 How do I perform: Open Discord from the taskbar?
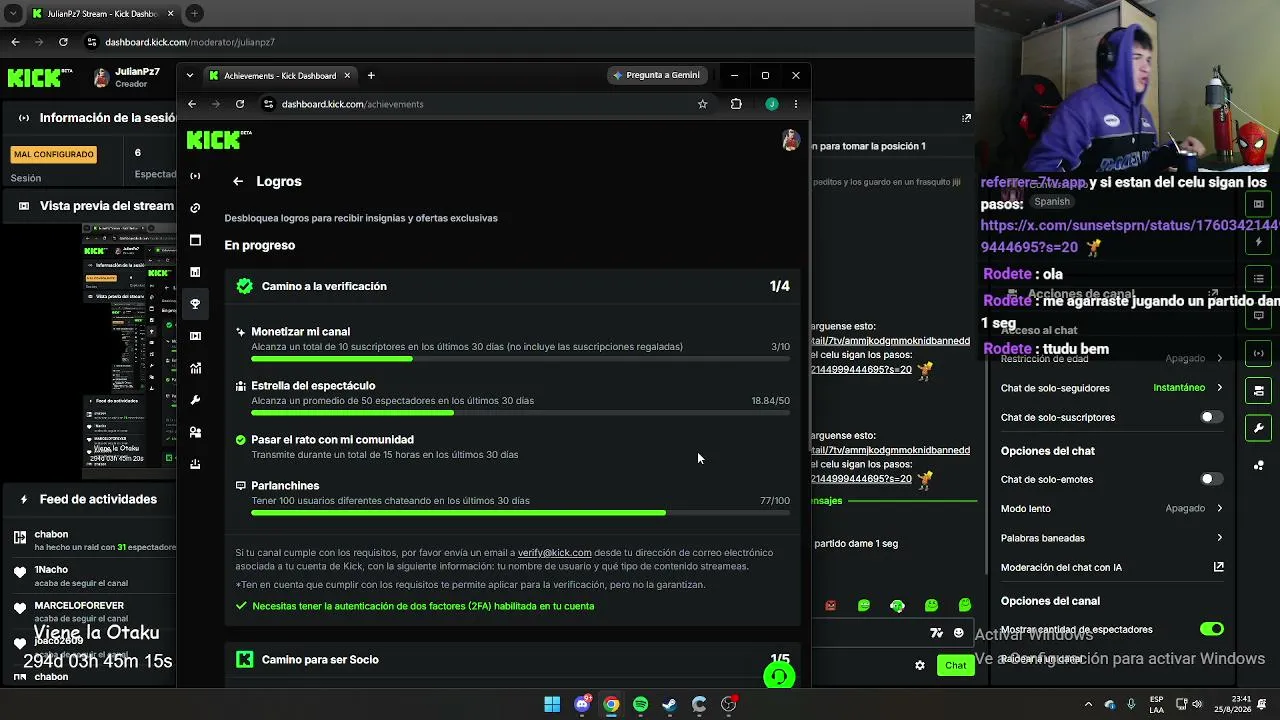(x=582, y=704)
